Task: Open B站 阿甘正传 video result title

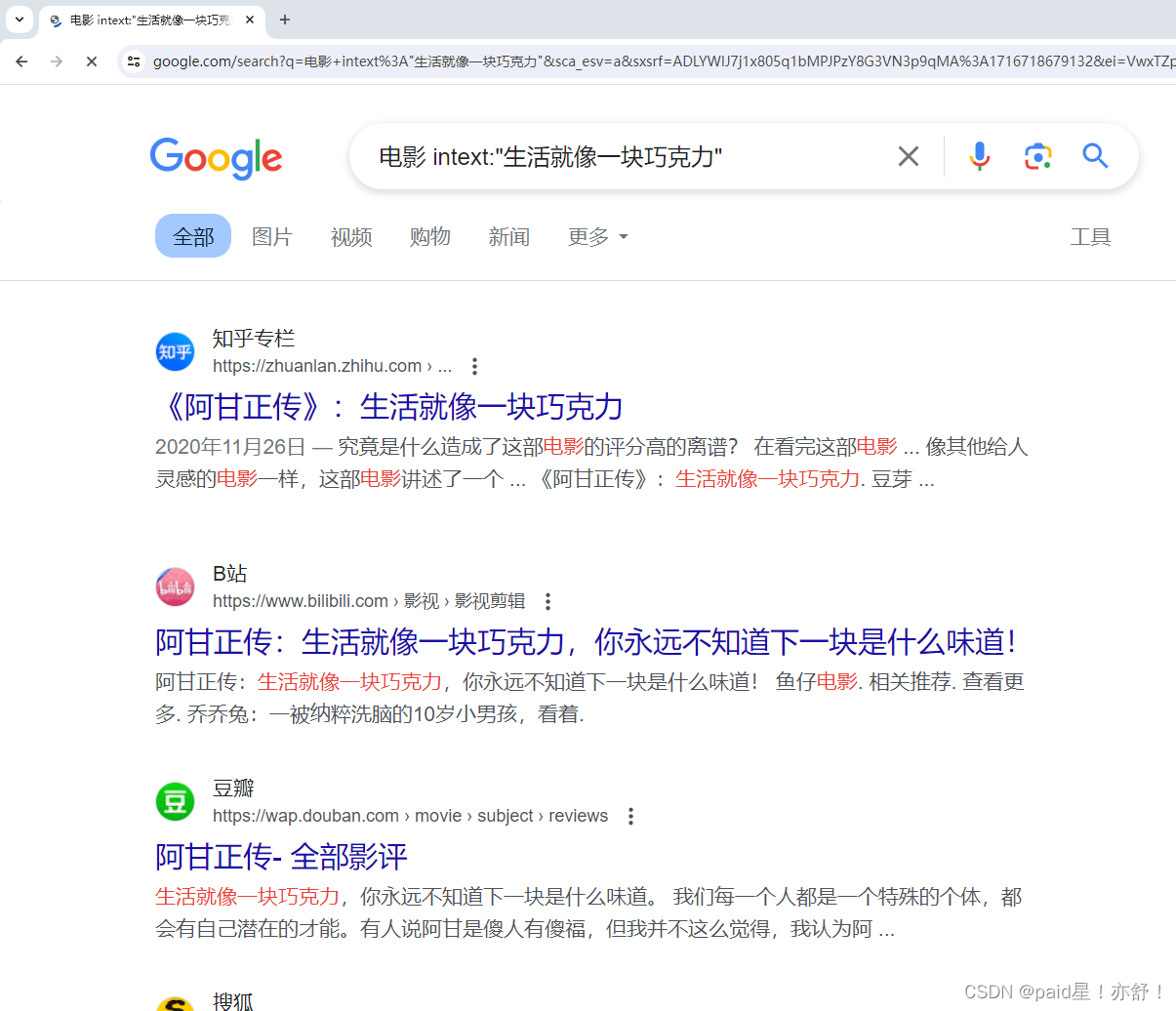Action: click(588, 641)
